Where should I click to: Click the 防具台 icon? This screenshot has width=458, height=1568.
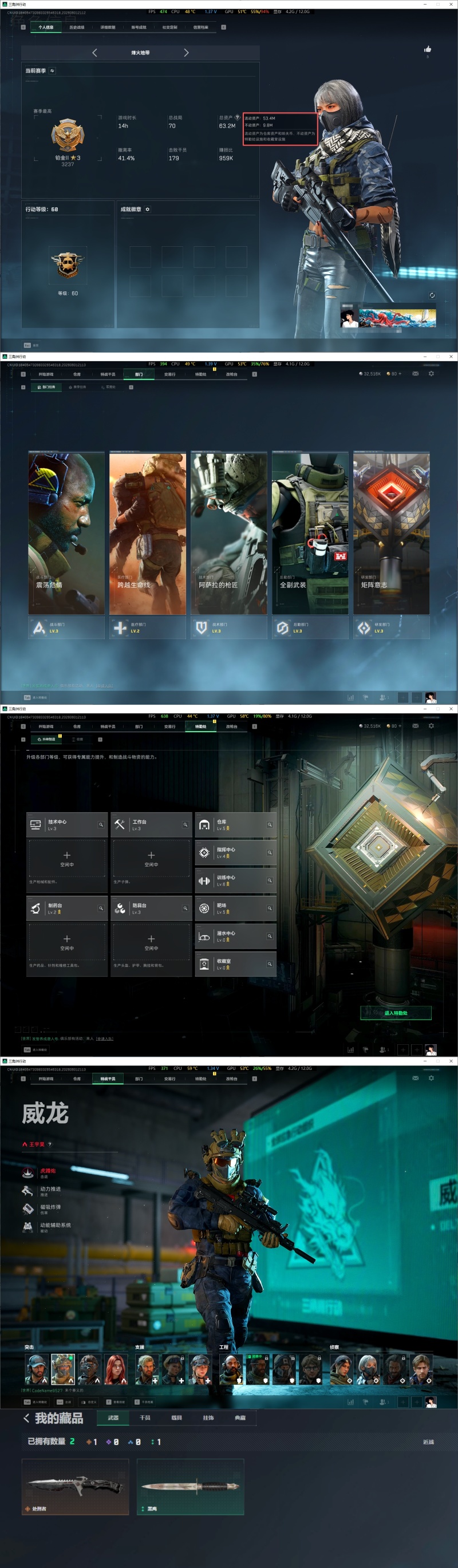pos(120,908)
